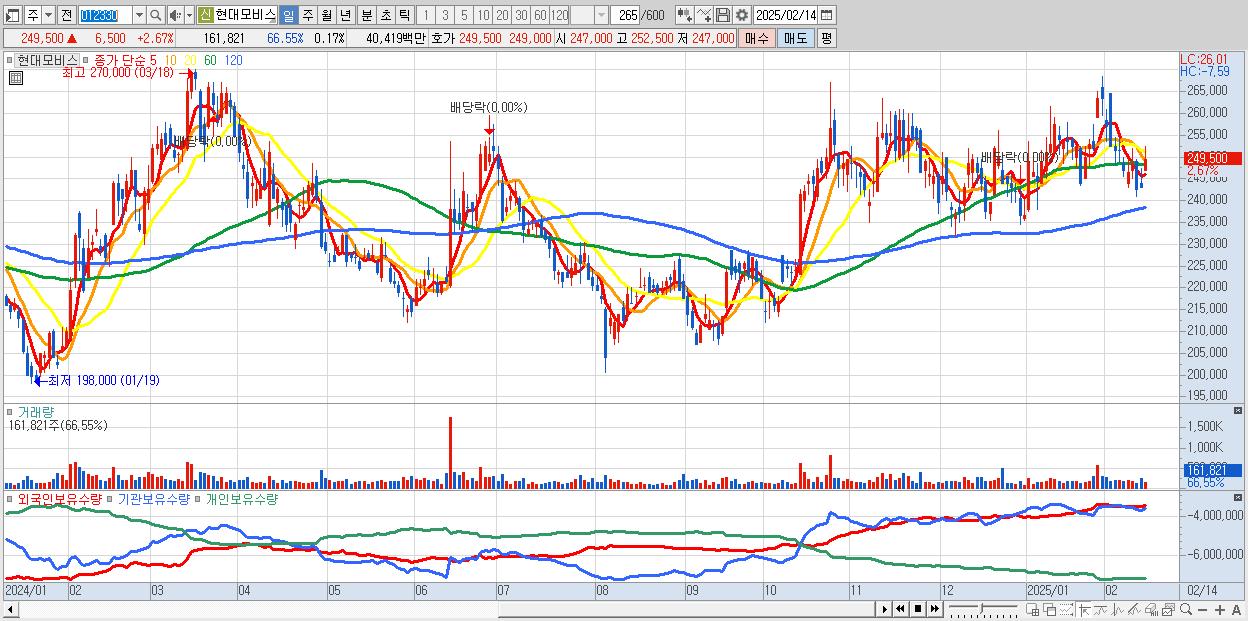Viewport: 1248px width, 621px height.
Task: Select the 1 interval preset
Action: 425,16
